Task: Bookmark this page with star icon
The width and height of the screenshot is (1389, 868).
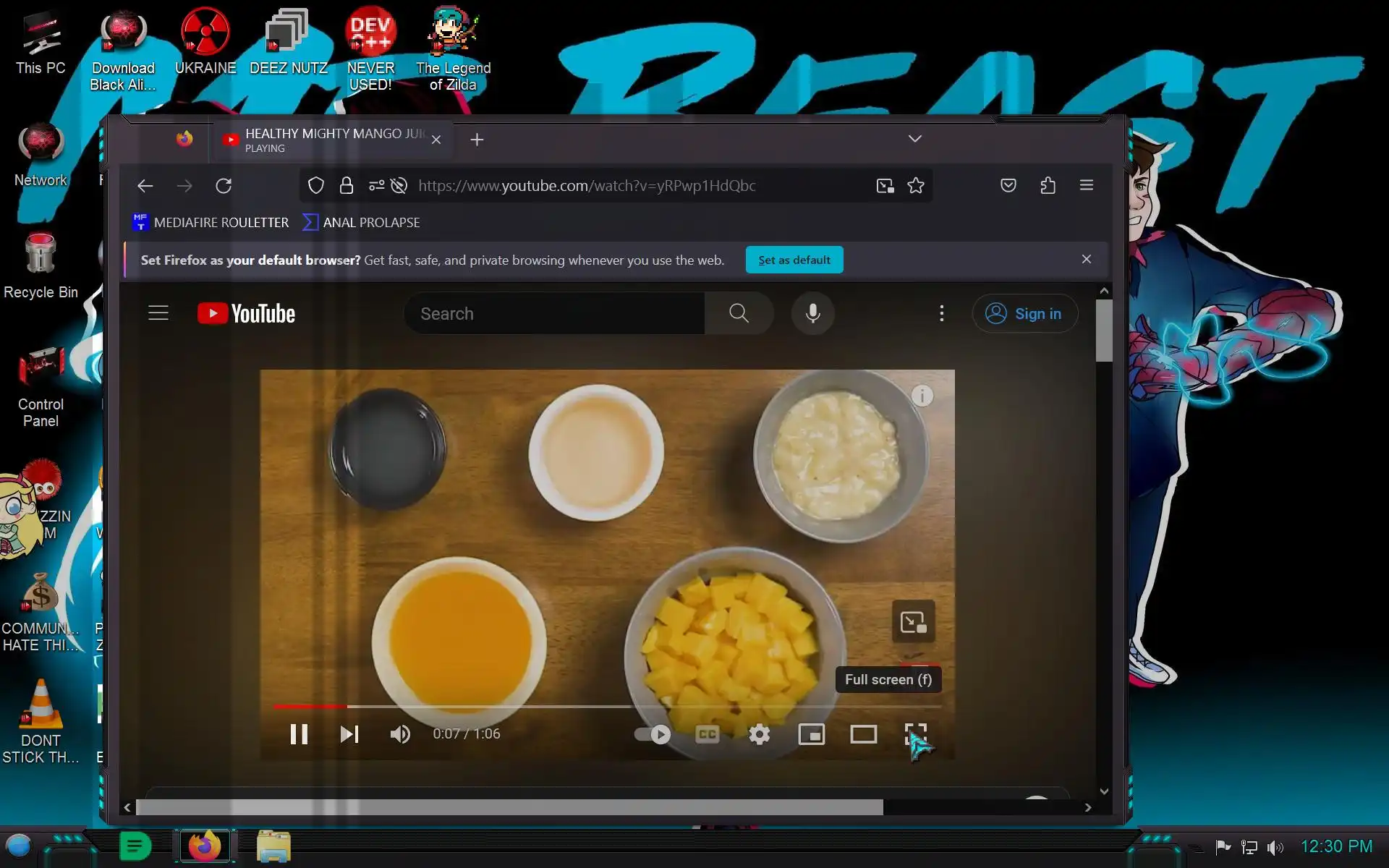Action: [x=916, y=186]
